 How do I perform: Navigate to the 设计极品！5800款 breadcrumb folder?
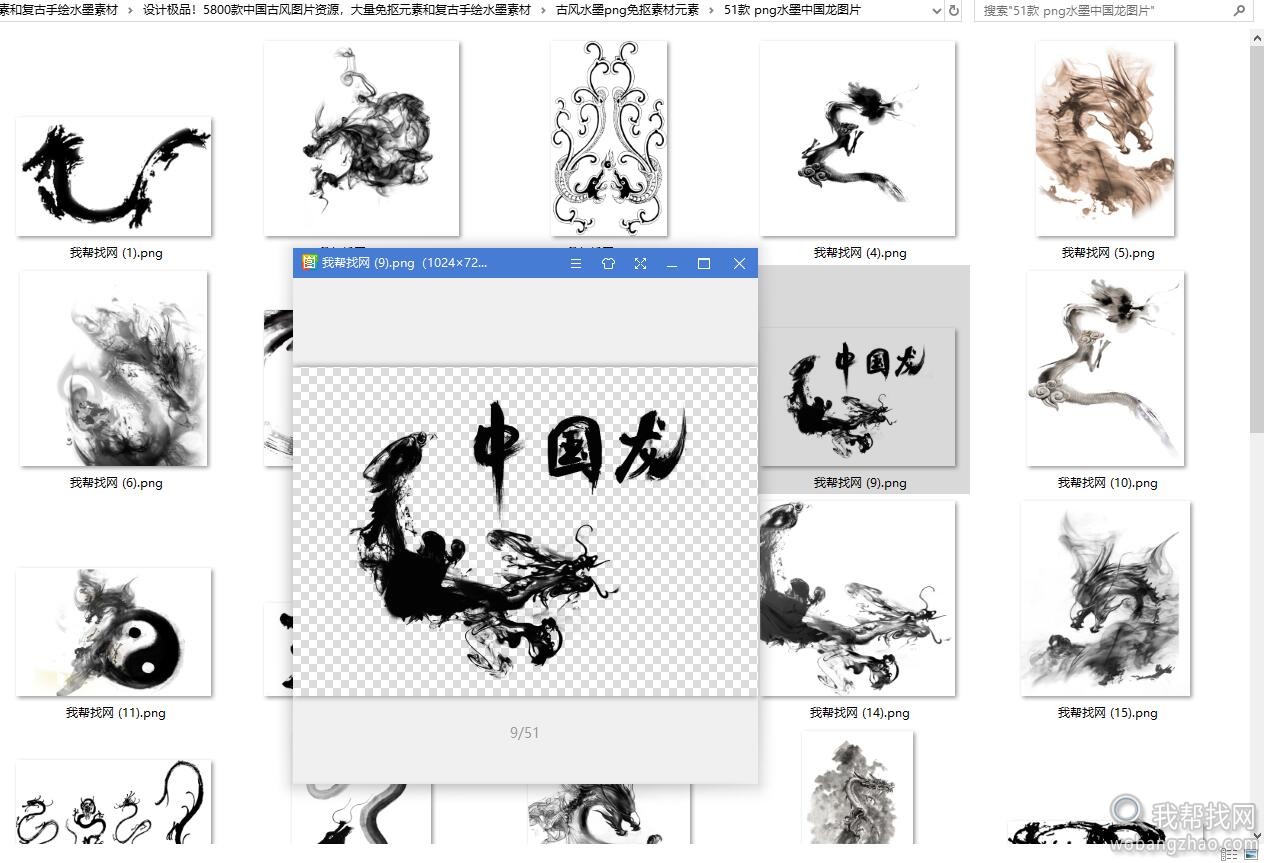(337, 10)
